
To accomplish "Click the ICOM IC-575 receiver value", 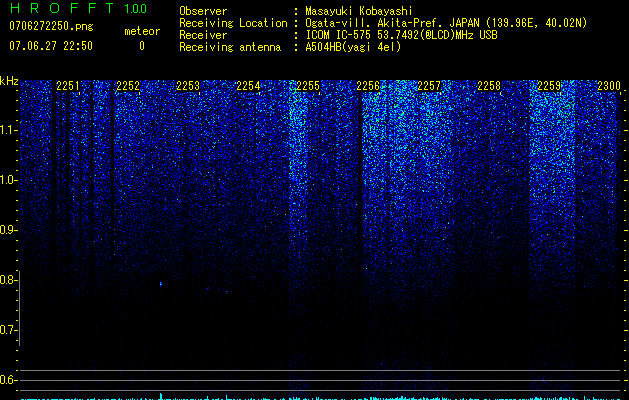I will pyautogui.click(x=401, y=35).
